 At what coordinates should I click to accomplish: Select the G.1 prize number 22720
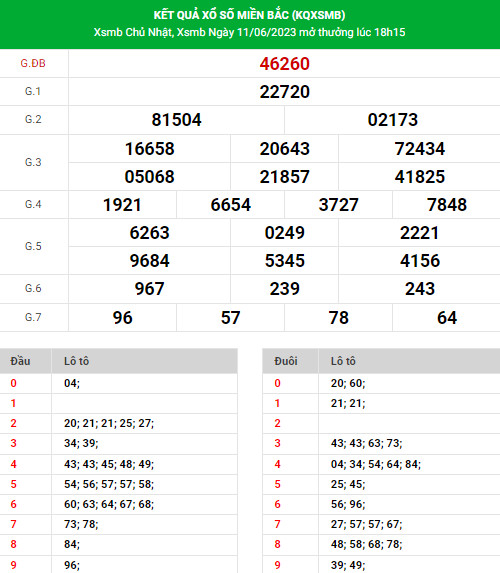tap(284, 92)
